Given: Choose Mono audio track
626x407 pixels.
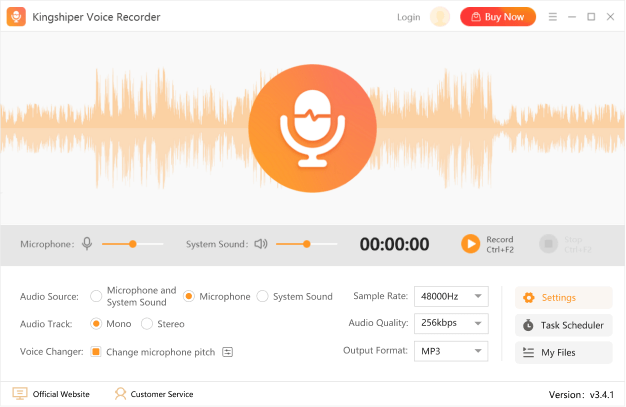Looking at the screenshot, I should pos(96,324).
